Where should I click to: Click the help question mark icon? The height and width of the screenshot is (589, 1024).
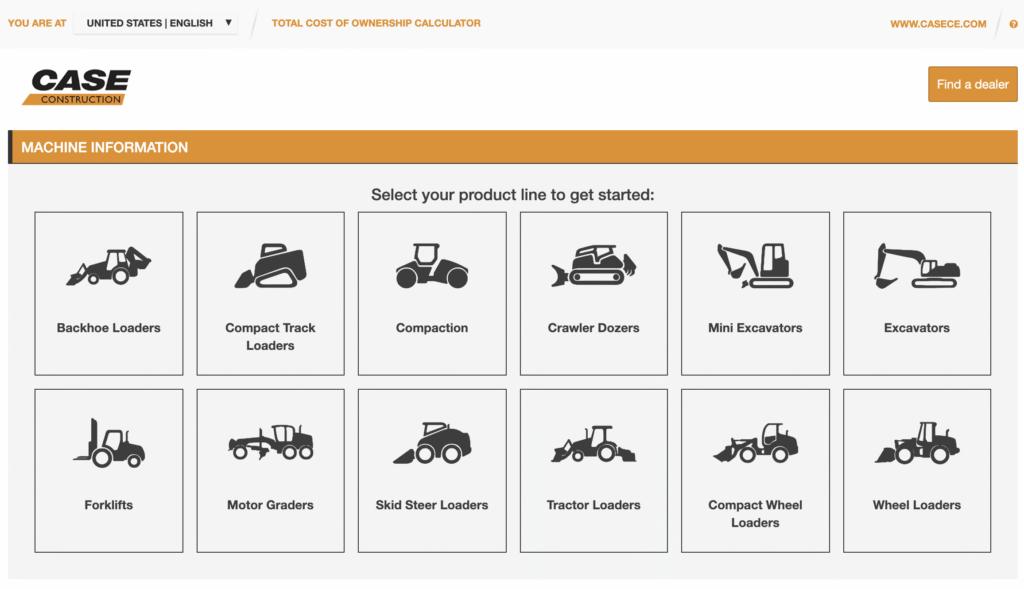pos(1013,24)
